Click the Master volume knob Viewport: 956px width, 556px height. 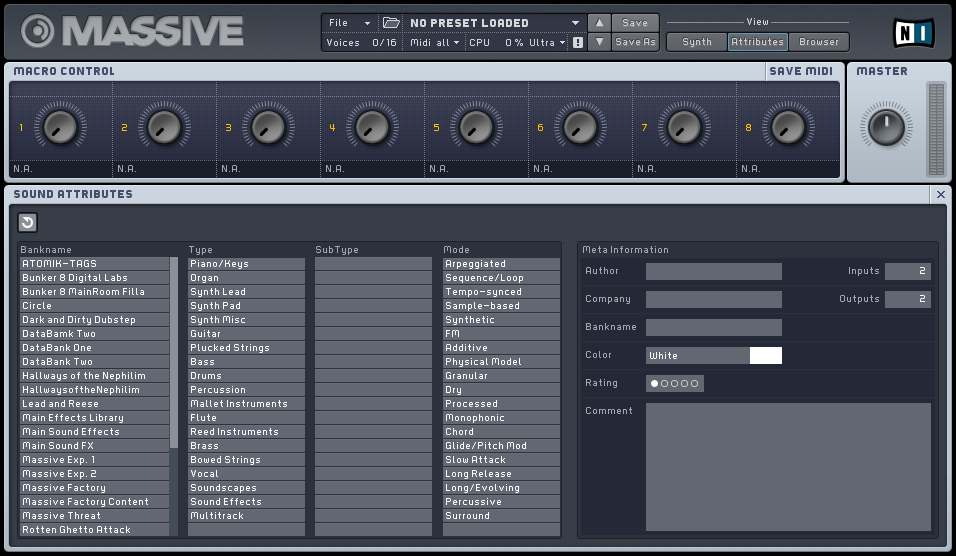[886, 127]
